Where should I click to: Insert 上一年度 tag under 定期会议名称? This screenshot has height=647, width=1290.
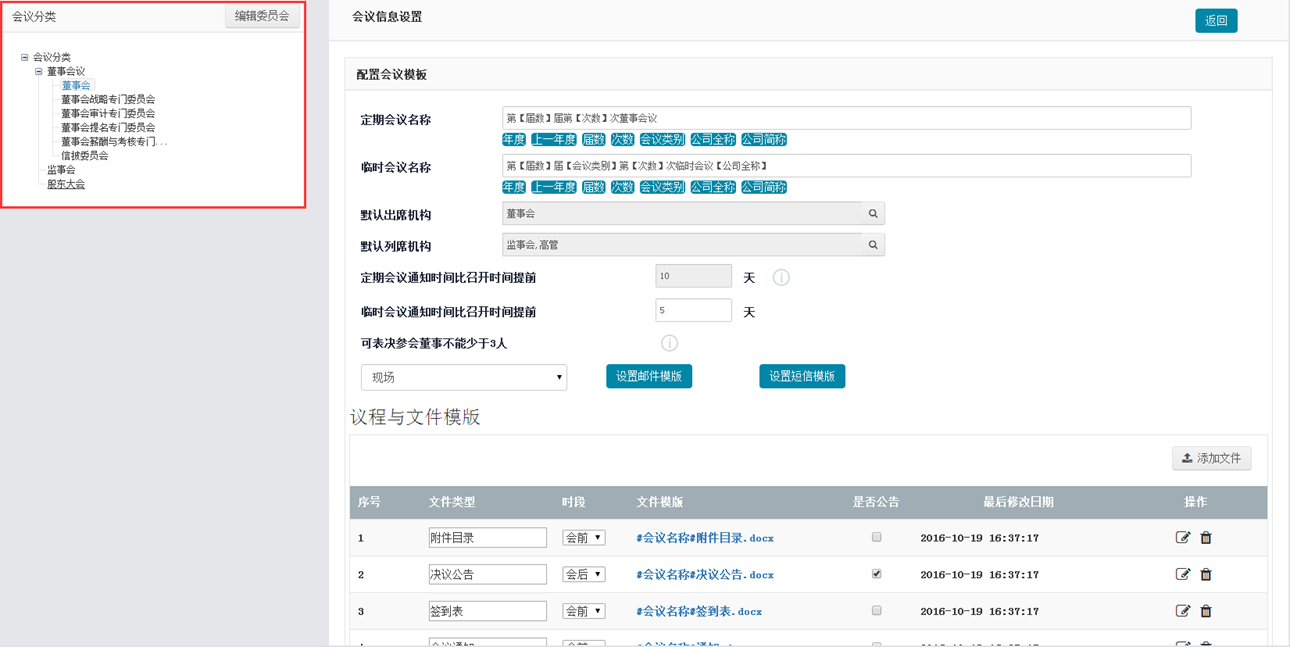[554, 139]
